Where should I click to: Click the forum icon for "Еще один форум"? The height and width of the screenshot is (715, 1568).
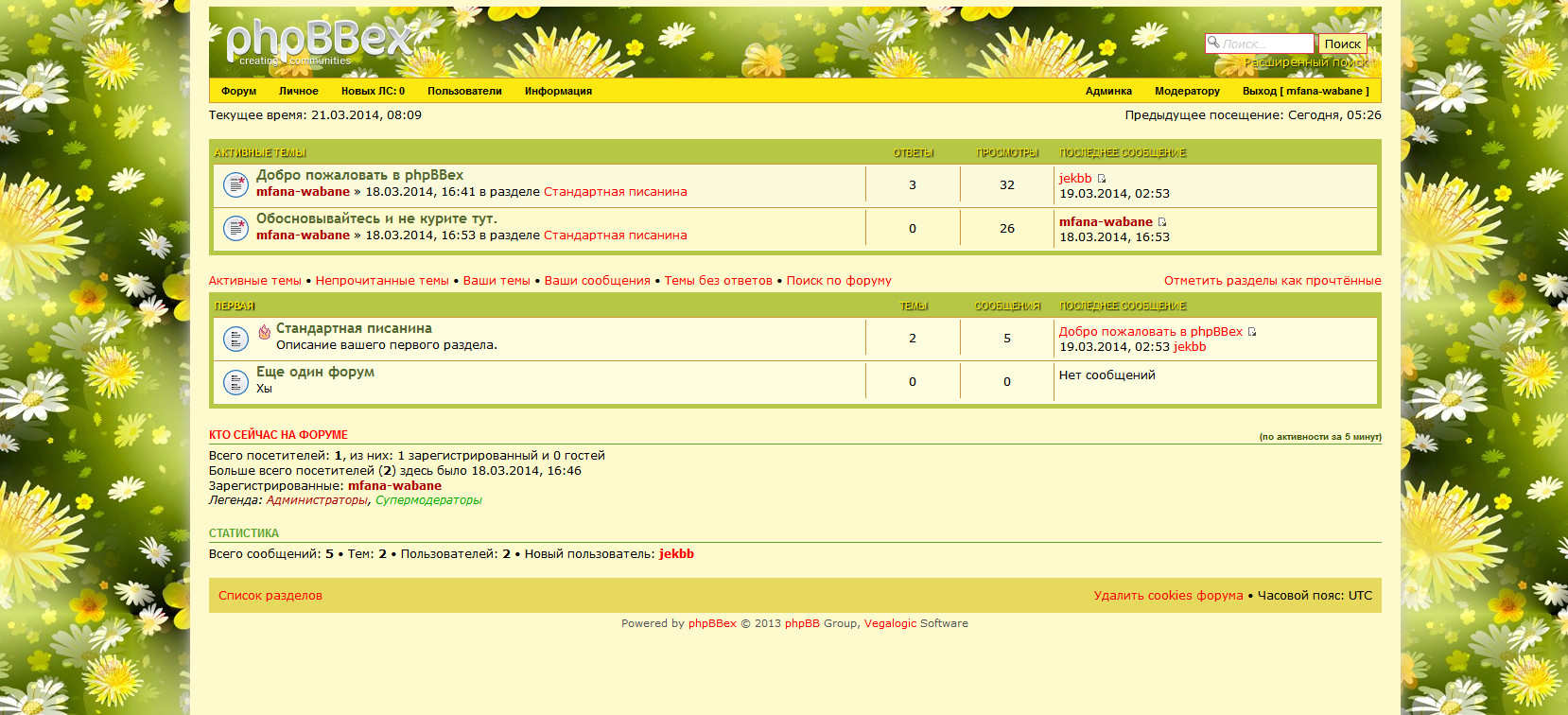click(235, 381)
